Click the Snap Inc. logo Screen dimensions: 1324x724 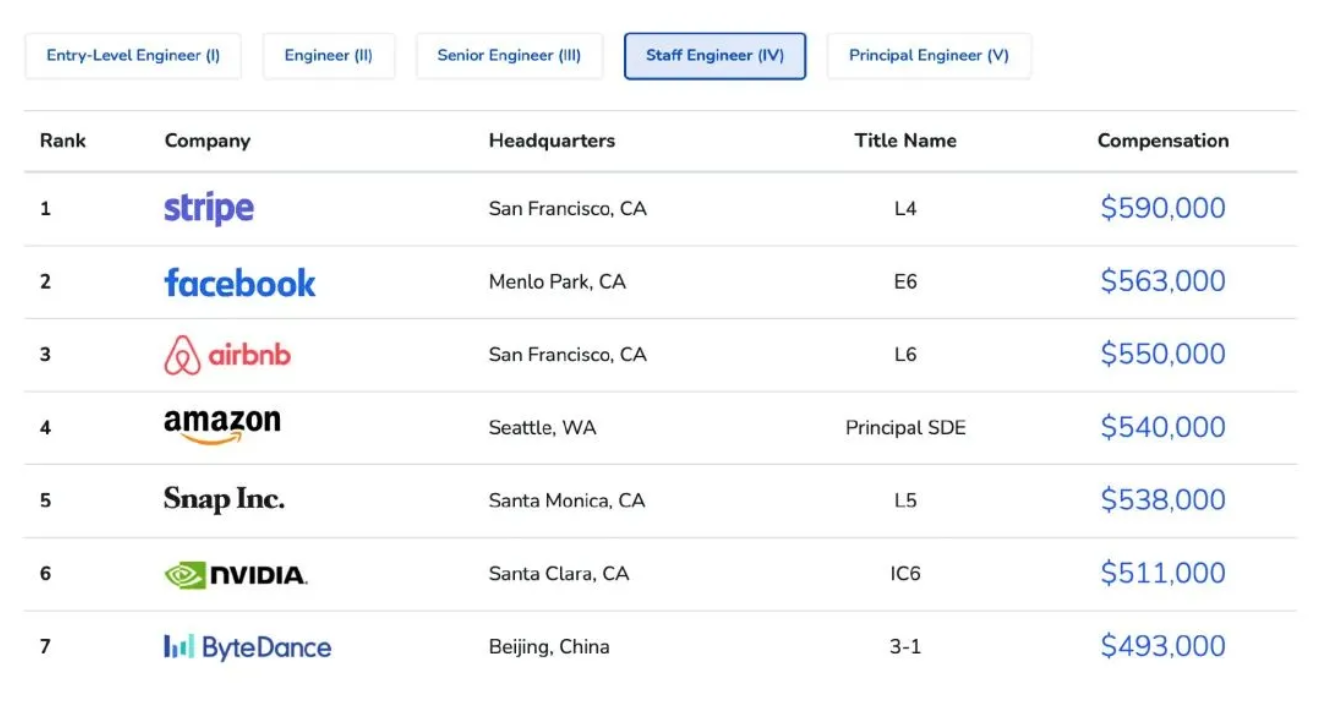[x=224, y=499]
